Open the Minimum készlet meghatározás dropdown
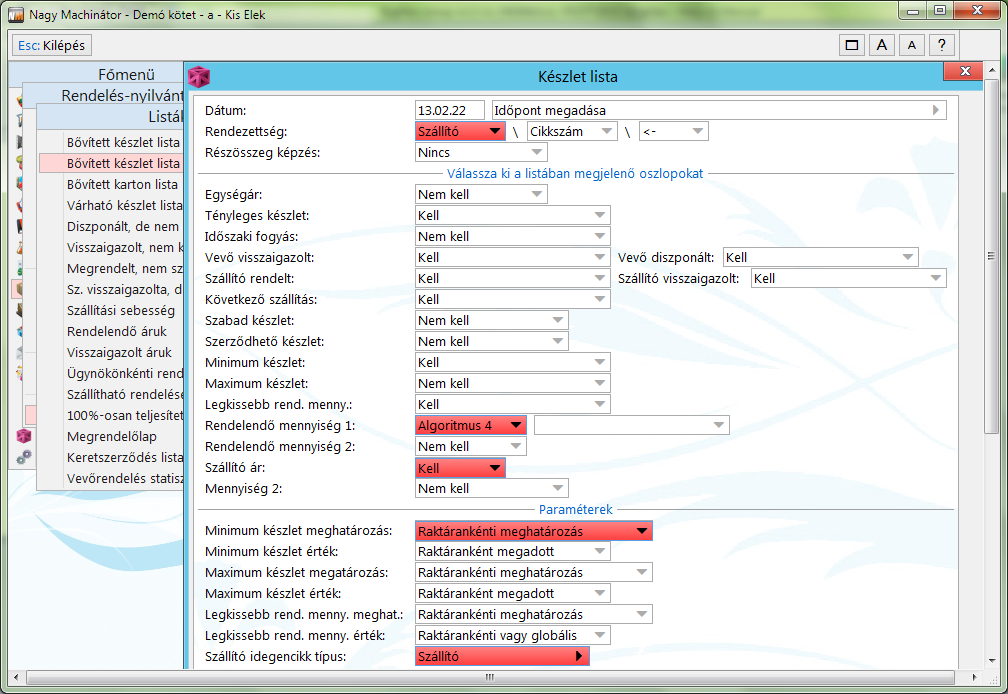1008x694 pixels. coord(533,531)
